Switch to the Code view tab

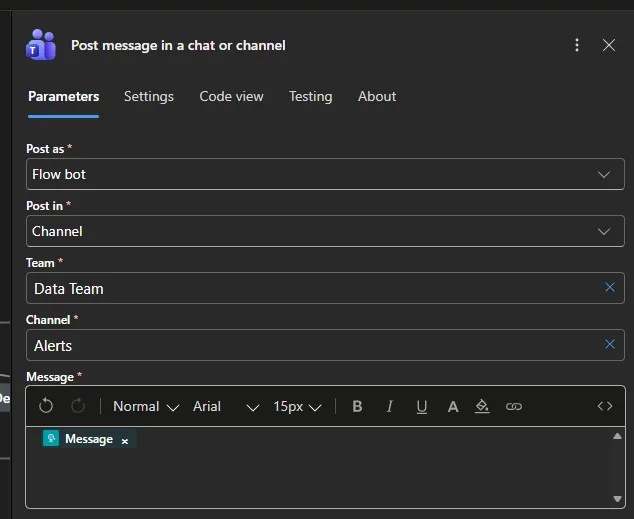point(231,96)
